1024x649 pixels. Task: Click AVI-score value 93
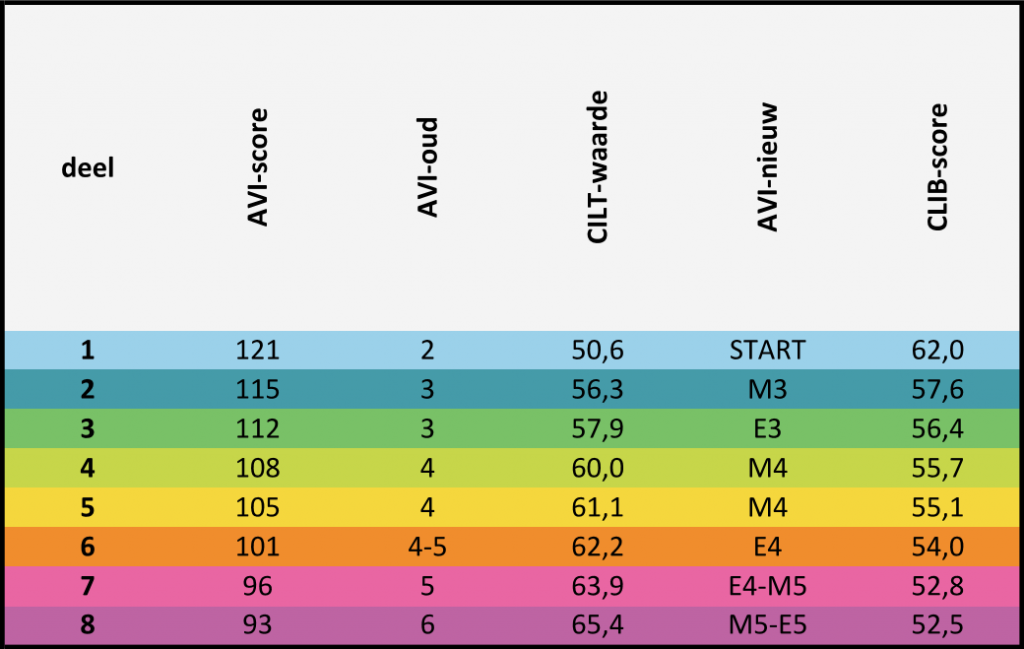[x=258, y=624]
